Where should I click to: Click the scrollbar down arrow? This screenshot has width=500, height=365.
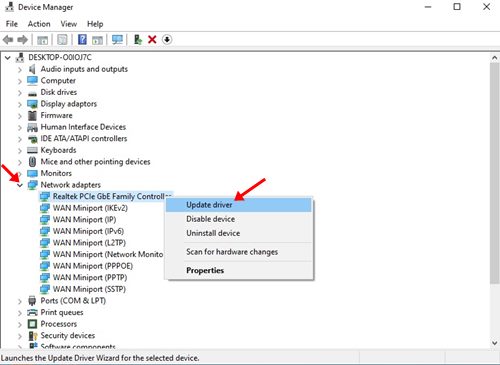[495, 343]
